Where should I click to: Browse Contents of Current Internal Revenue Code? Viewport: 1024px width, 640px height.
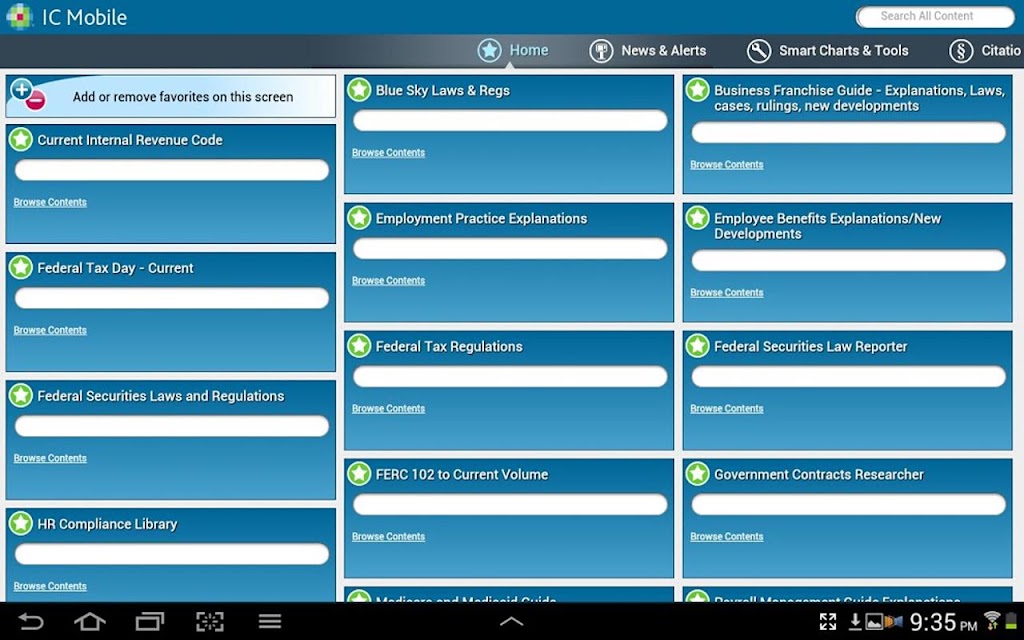[50, 202]
